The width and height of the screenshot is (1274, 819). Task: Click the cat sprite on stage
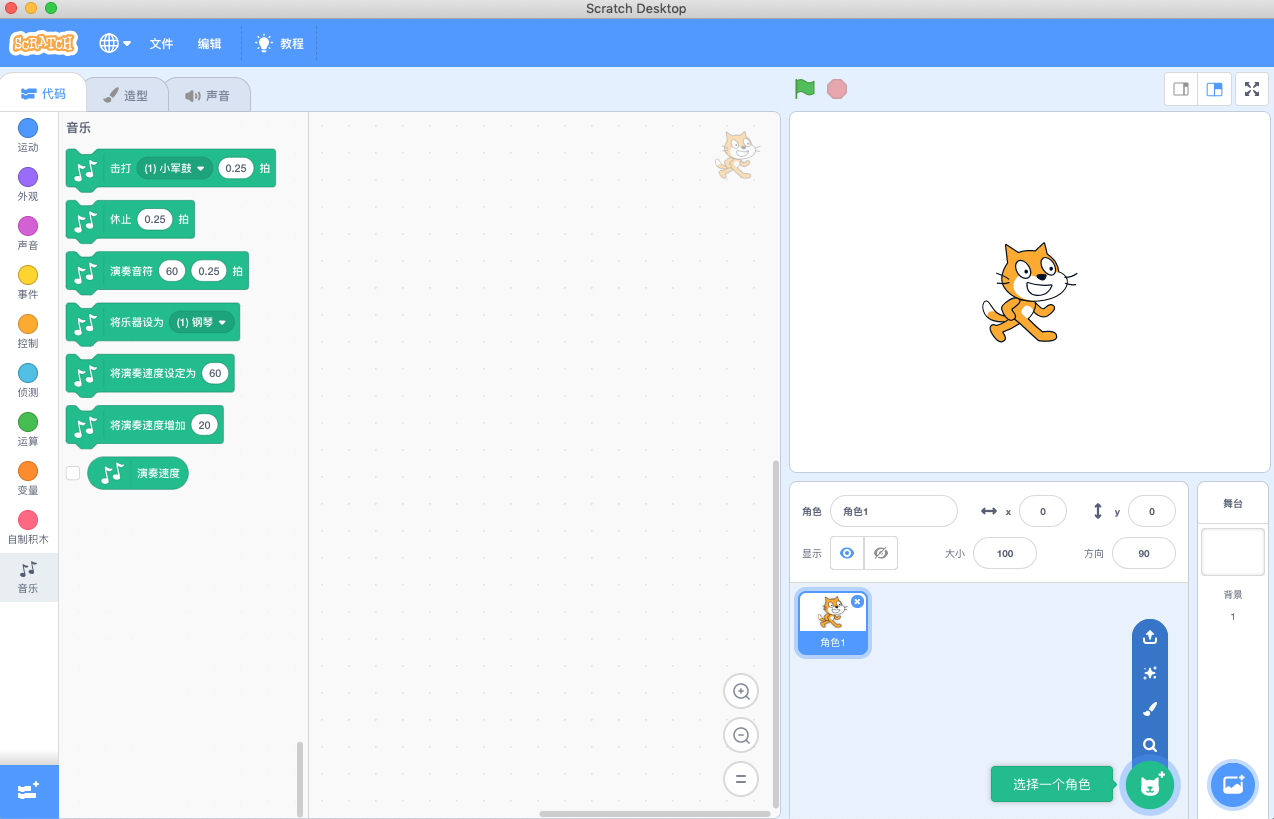[x=1030, y=292]
